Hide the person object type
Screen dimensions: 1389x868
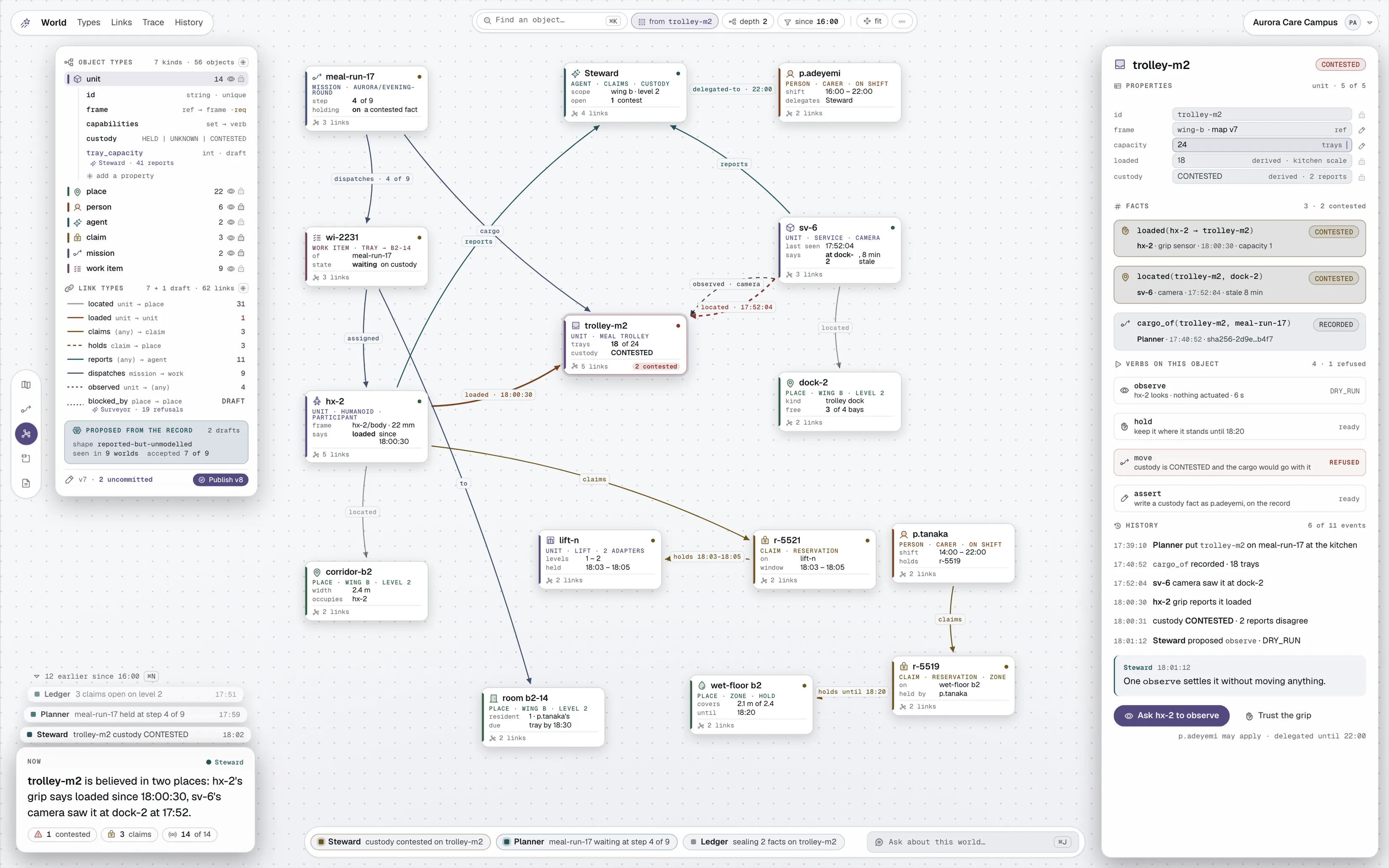231,207
